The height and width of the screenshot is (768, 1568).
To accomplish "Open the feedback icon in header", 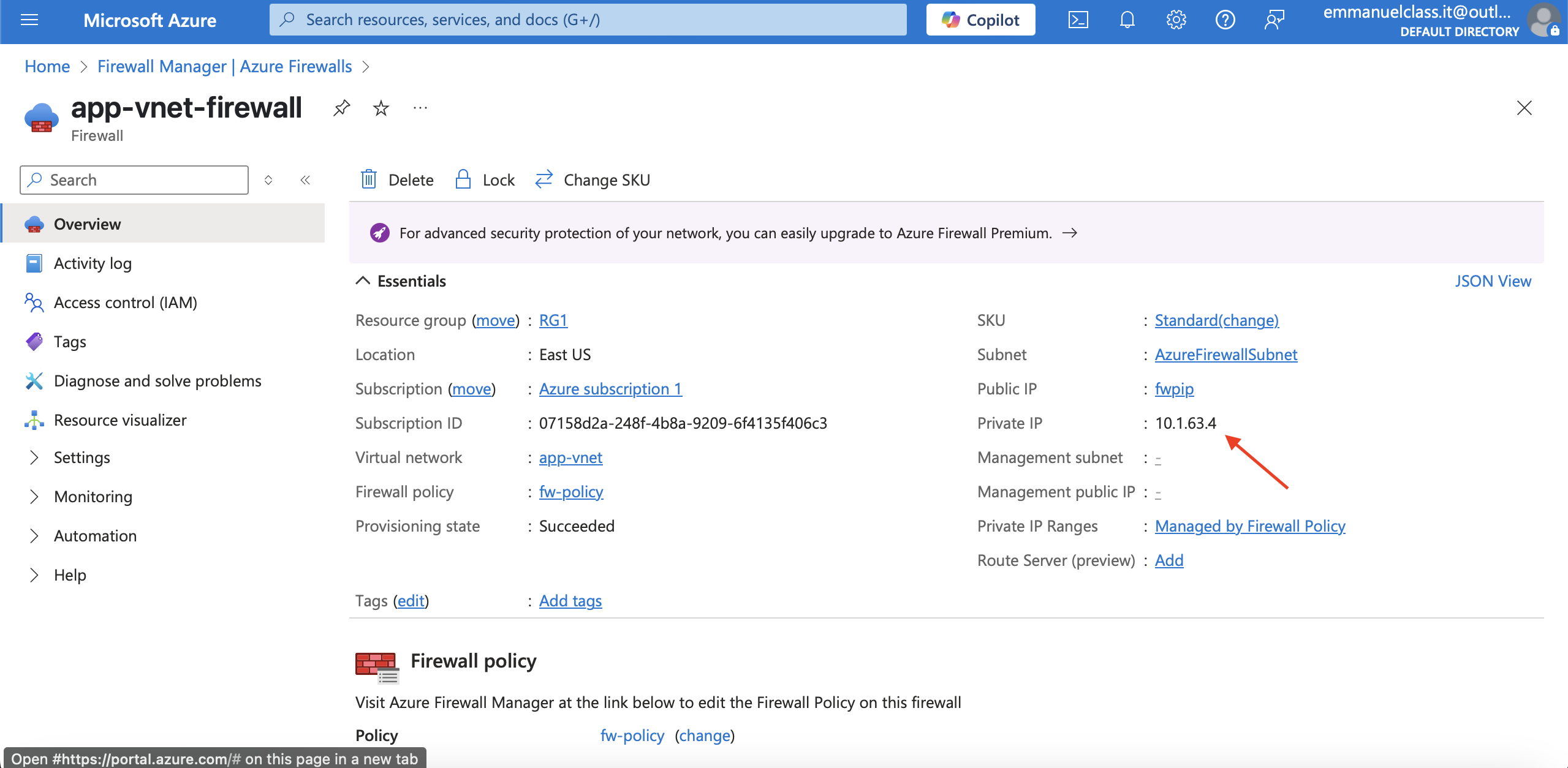I will [1274, 20].
